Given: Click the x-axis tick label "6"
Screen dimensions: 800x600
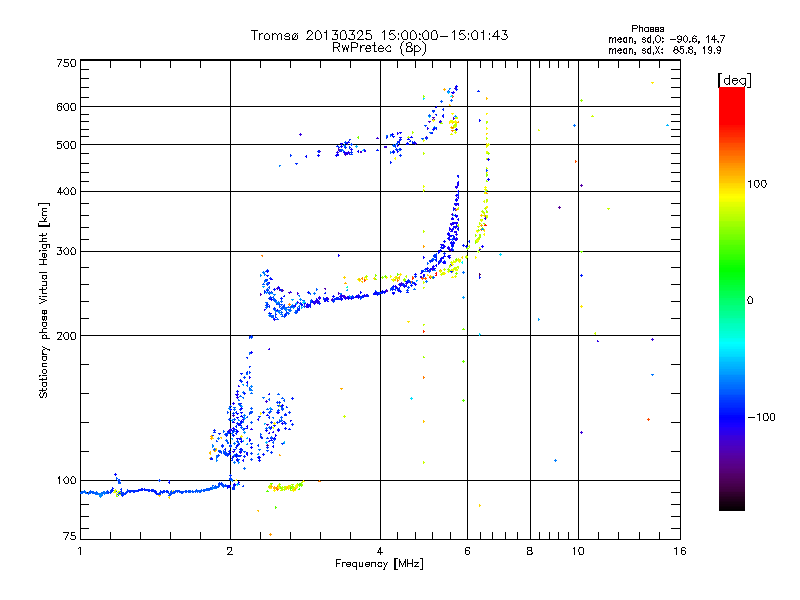Looking at the screenshot, I should click(x=467, y=551).
